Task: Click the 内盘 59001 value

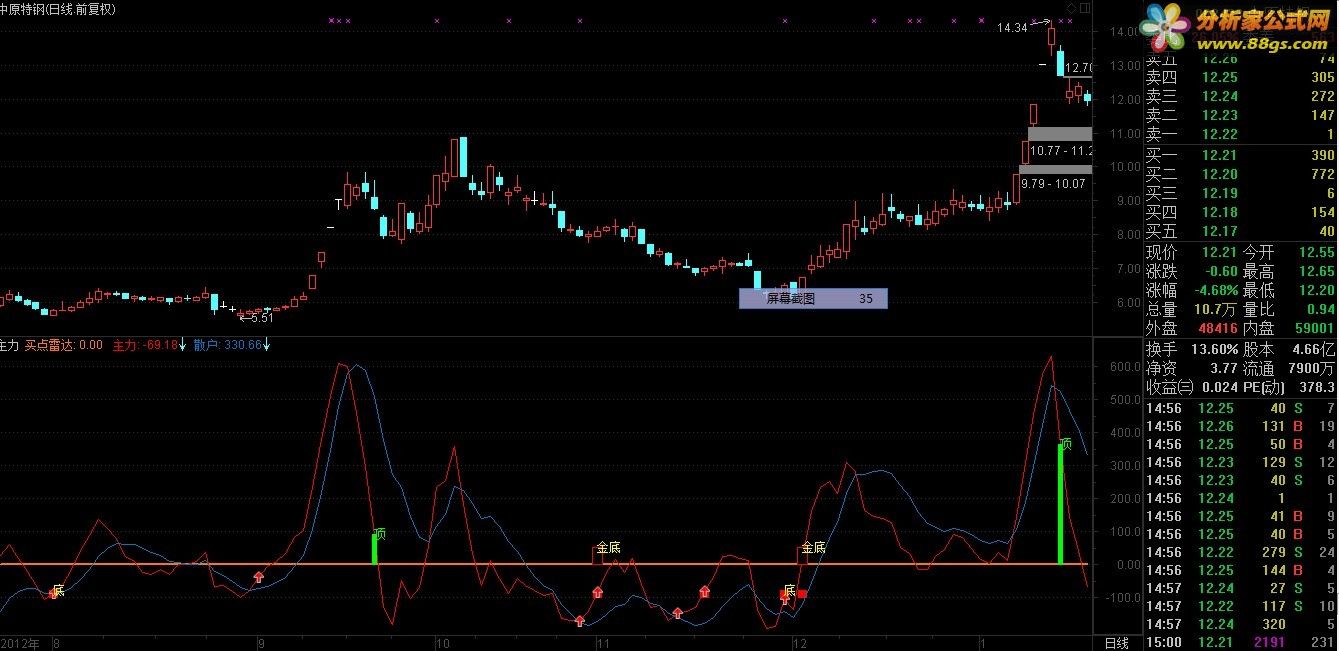Action: 1313,328
